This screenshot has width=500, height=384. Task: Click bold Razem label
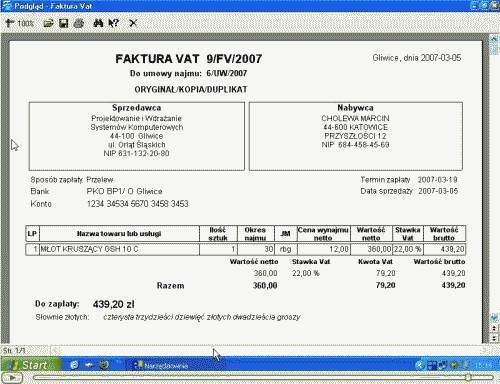[x=170, y=286]
